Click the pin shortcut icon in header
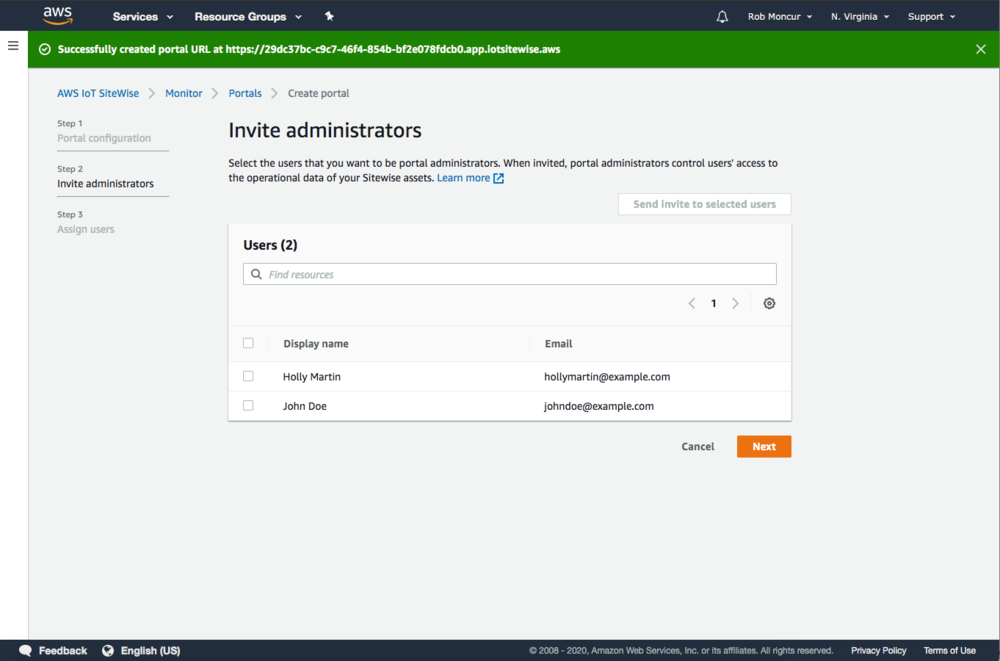This screenshot has height=661, width=1000. 329,17
